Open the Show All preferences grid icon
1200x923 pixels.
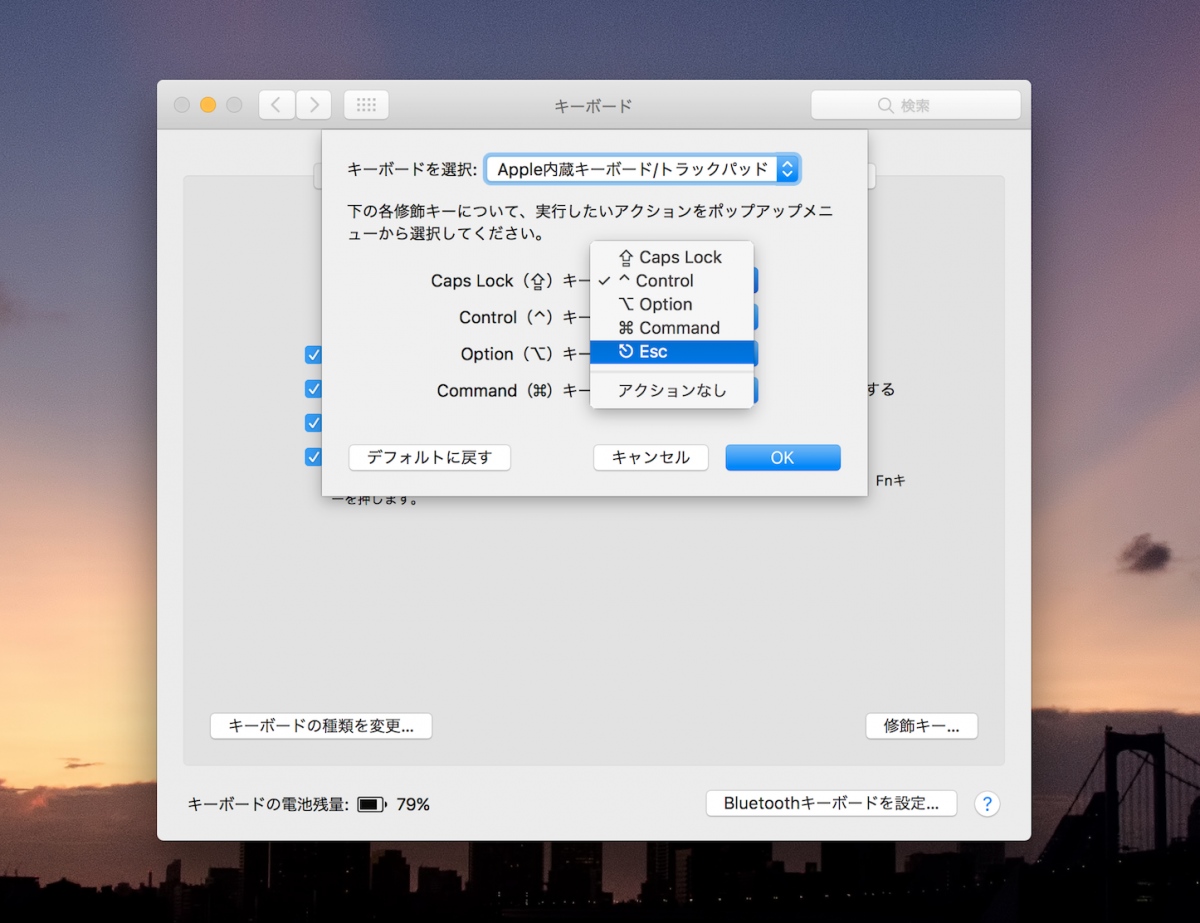point(365,104)
